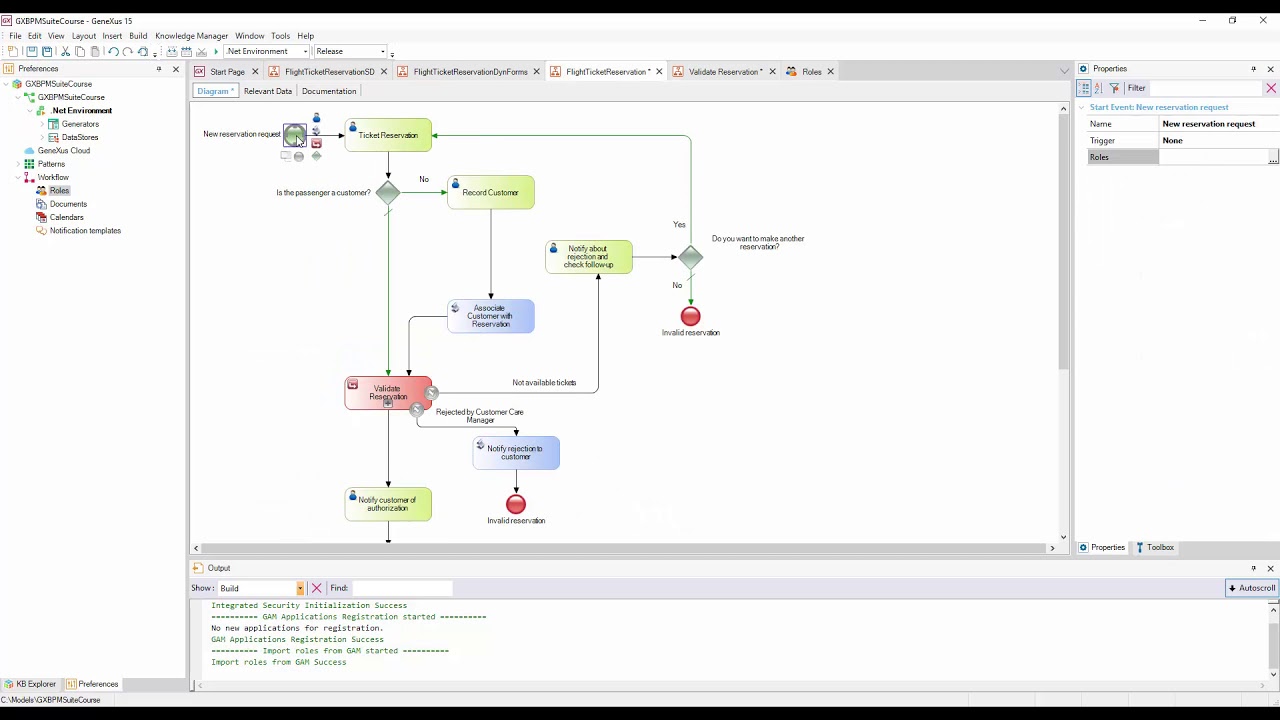Screen dimensions: 1280x720
Task: Select GeneXus Cloud tree item
Action: click(x=63, y=151)
